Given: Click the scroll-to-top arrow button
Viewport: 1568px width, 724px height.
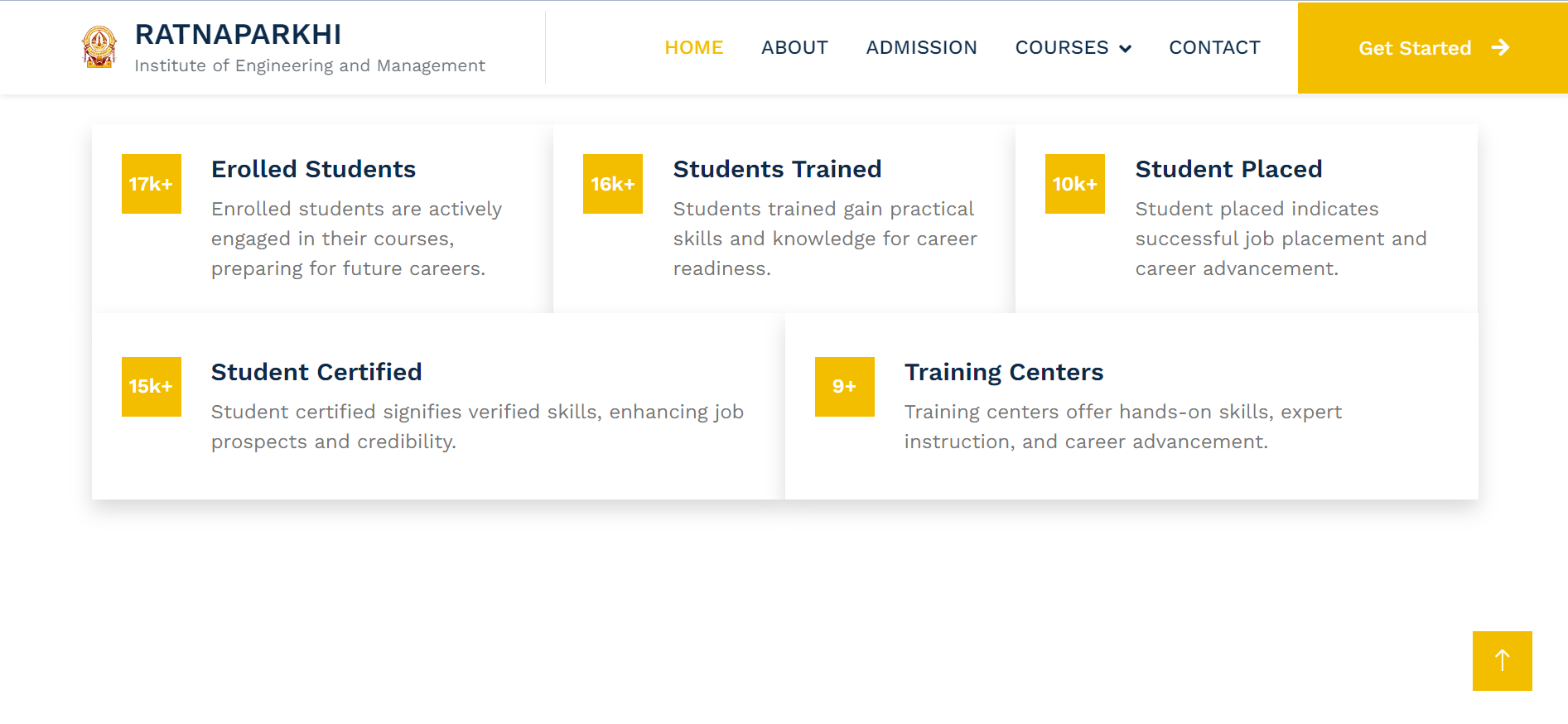Looking at the screenshot, I should [x=1502, y=660].
